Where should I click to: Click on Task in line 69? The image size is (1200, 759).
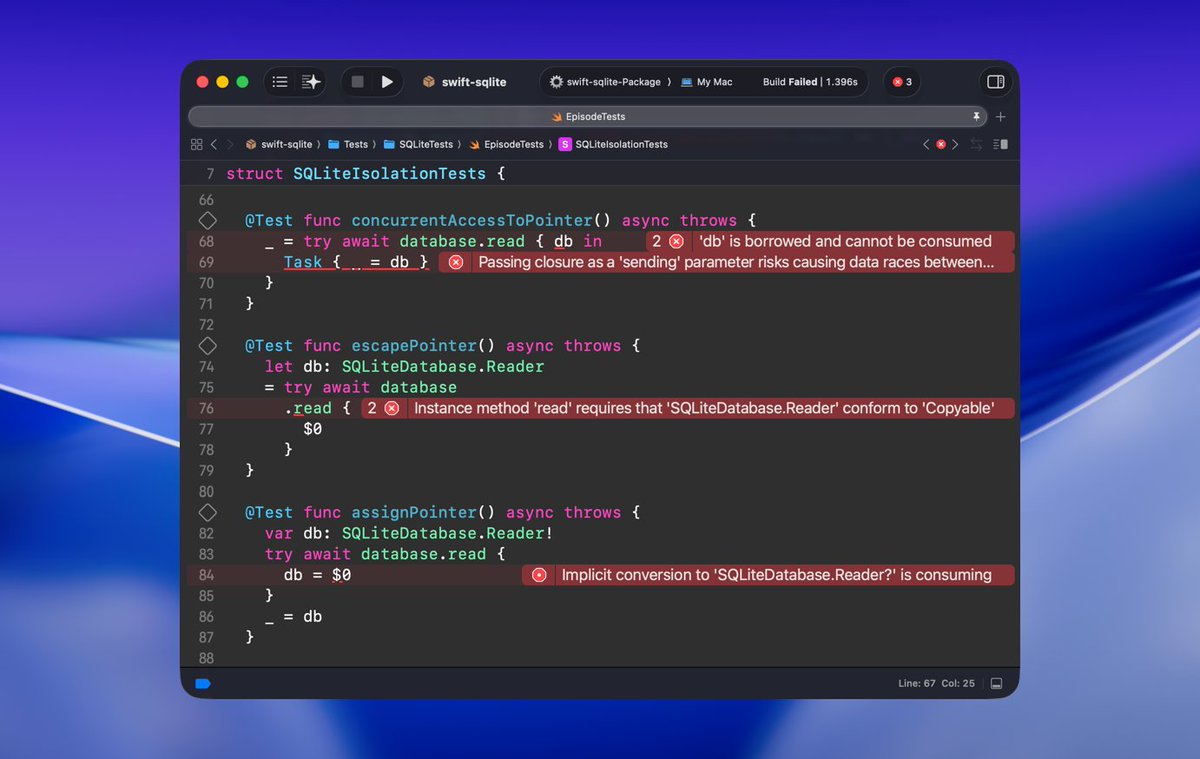(303, 262)
